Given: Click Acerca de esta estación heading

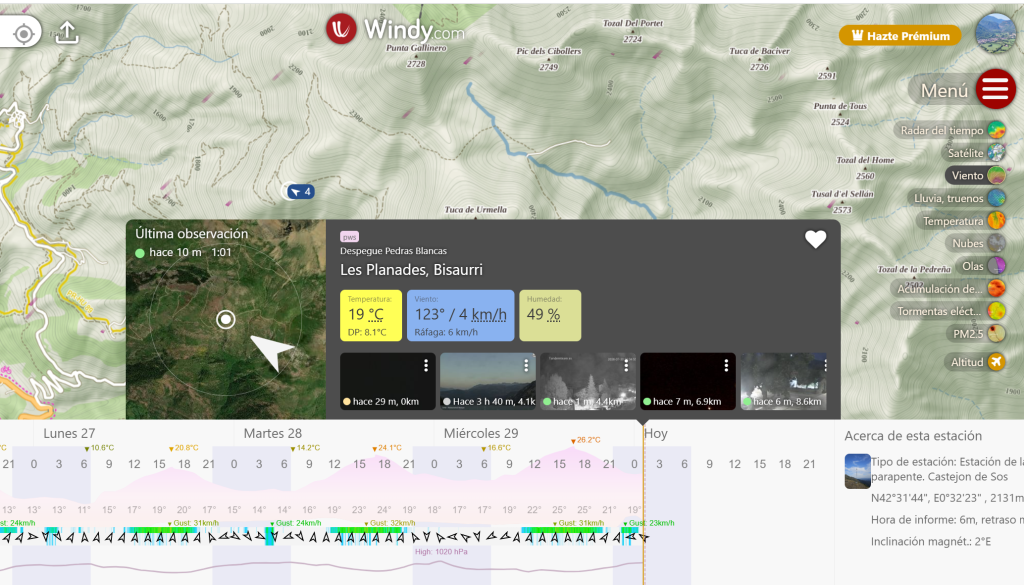Looking at the screenshot, I should 913,435.
